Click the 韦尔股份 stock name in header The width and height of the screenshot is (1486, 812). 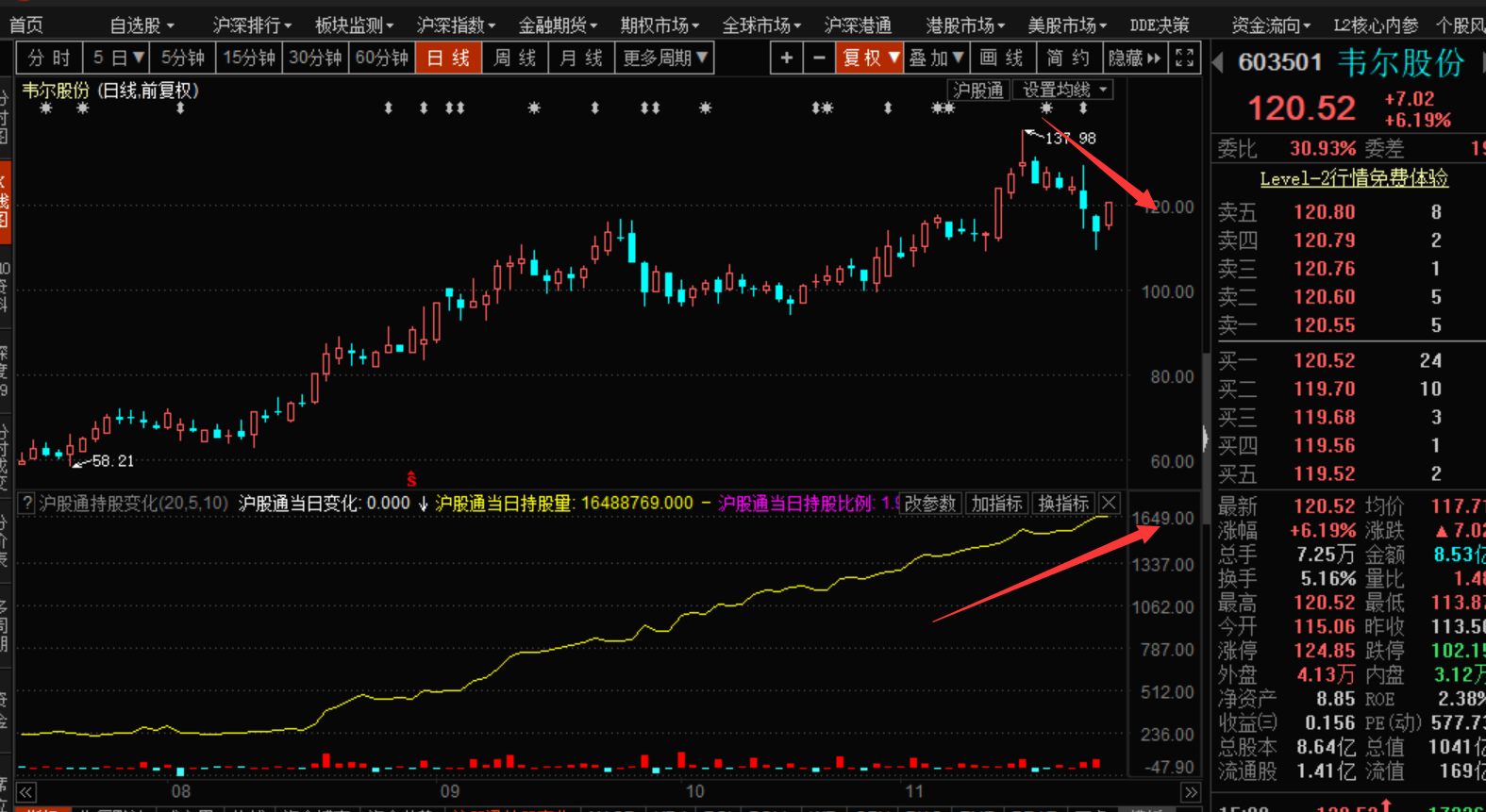[1400, 62]
